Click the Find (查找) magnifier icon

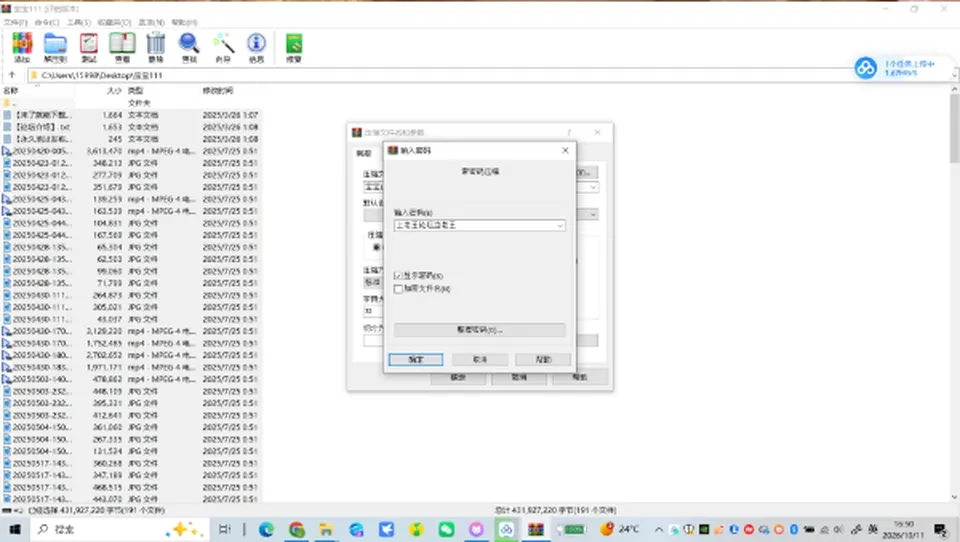click(189, 48)
